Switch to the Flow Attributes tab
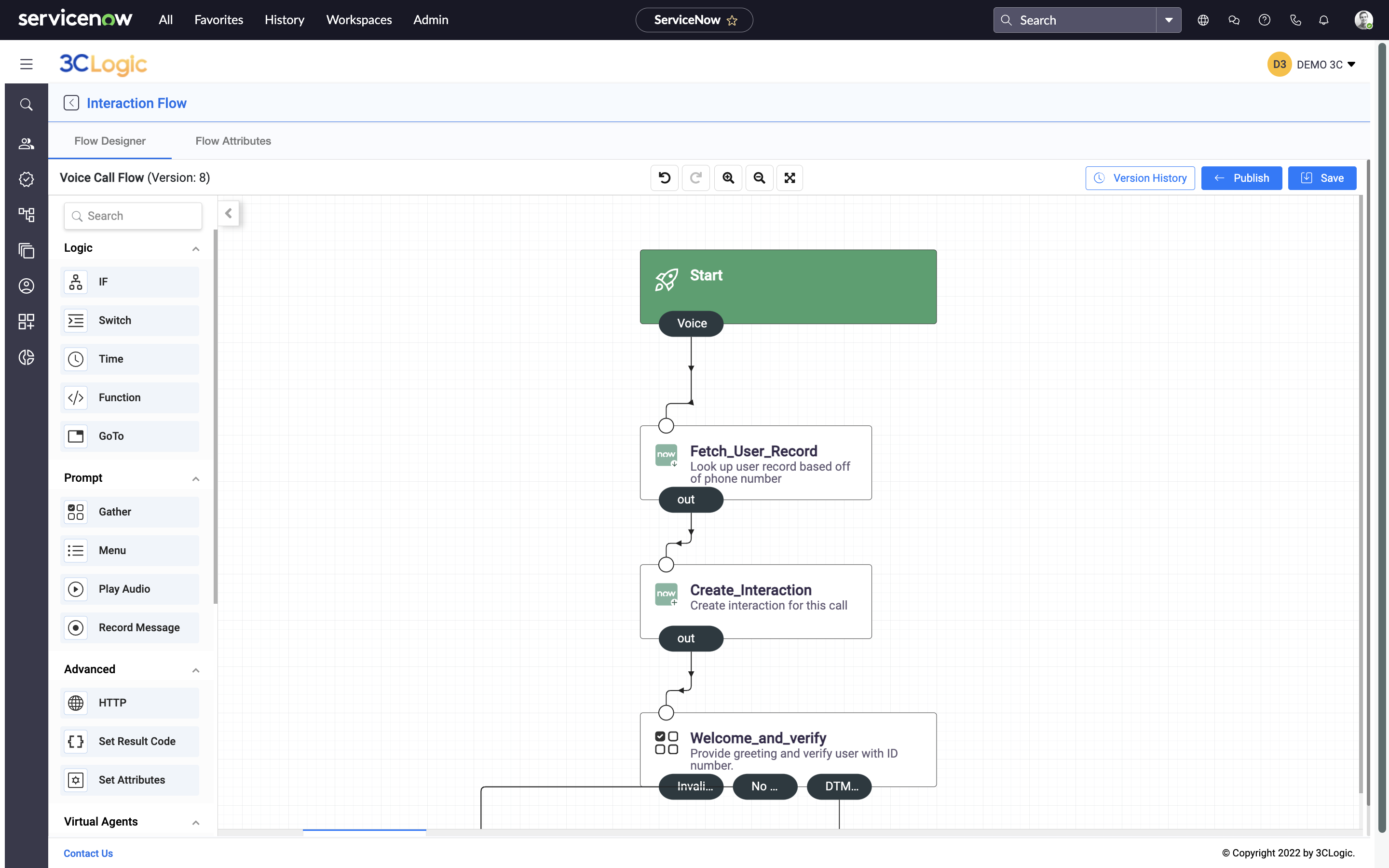The width and height of the screenshot is (1389, 868). pyautogui.click(x=233, y=141)
